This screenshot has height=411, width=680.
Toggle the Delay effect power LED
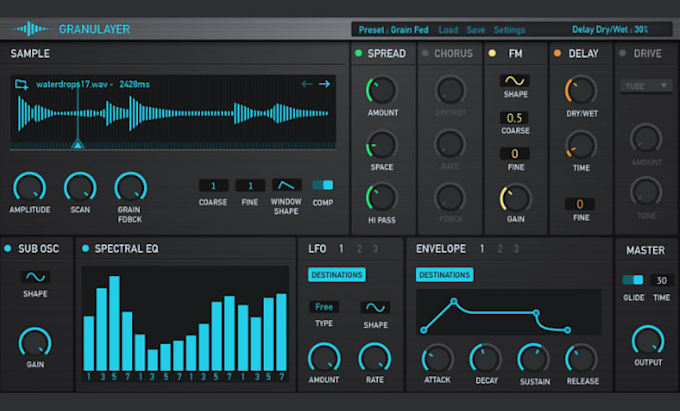click(x=557, y=53)
